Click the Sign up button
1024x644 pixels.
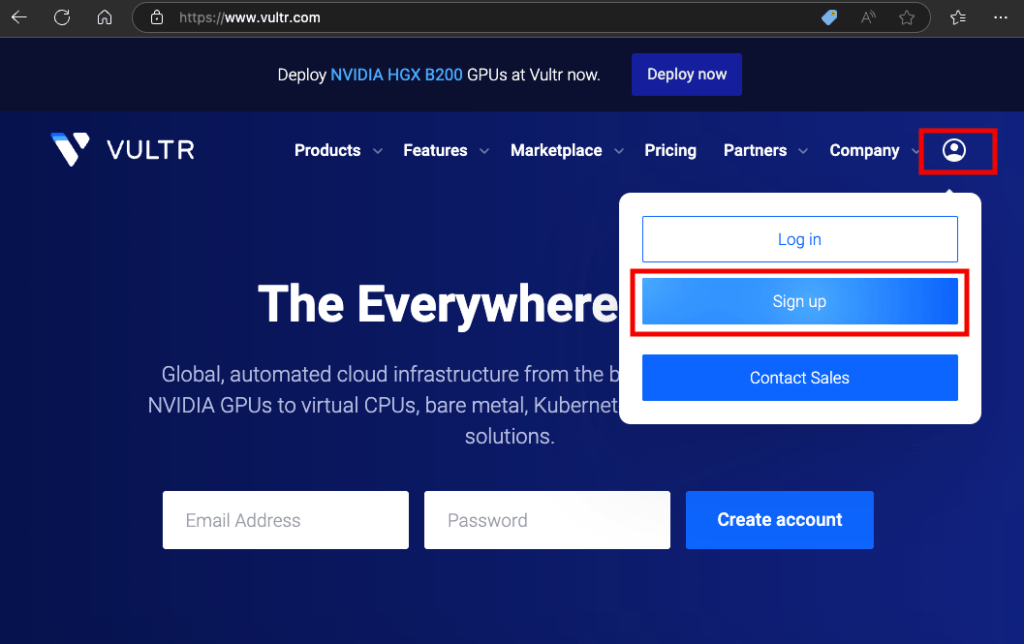[799, 302]
